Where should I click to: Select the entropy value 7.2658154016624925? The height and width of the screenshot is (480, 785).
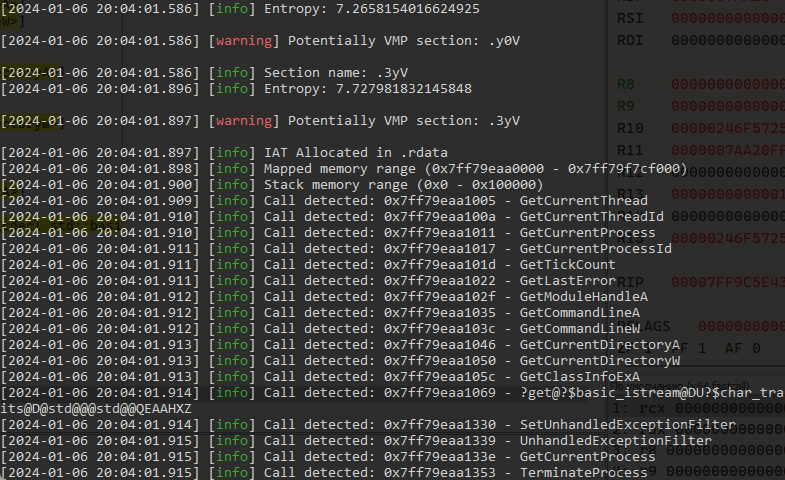point(408,9)
